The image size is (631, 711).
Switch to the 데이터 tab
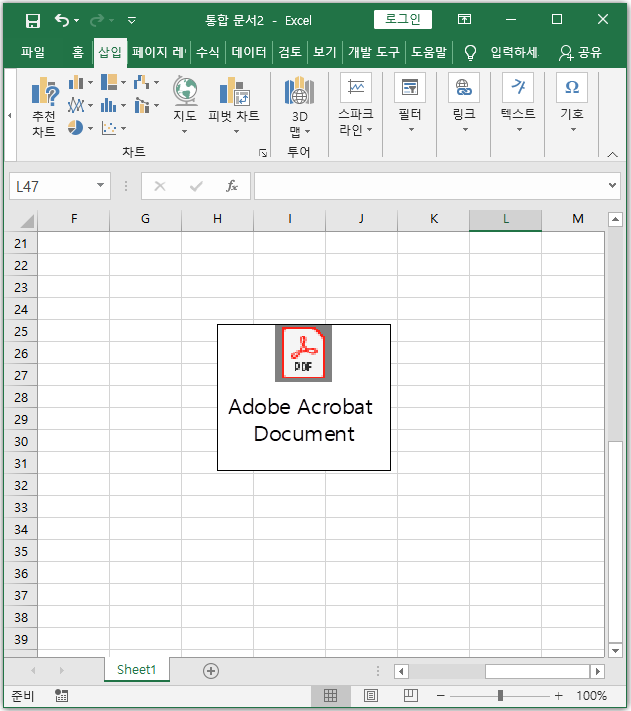click(x=249, y=52)
